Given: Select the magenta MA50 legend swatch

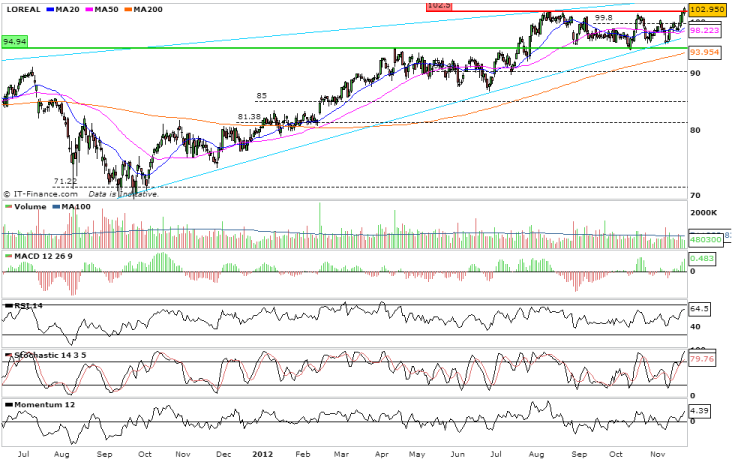Looking at the screenshot, I should 89,9.
